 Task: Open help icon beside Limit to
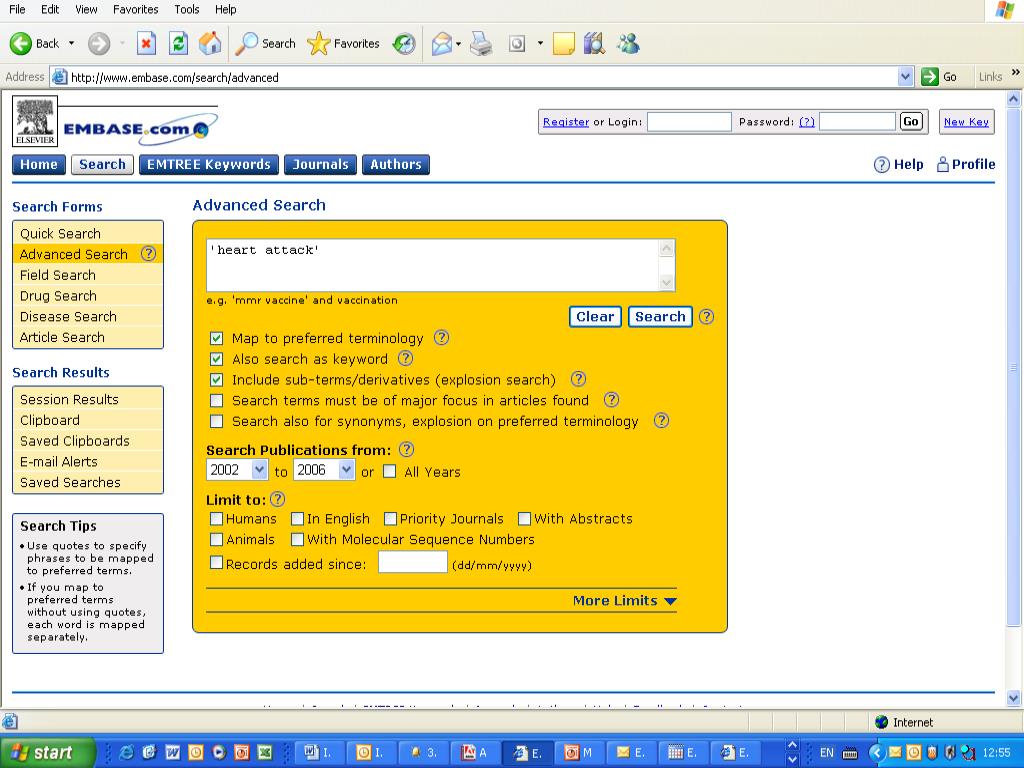pos(278,500)
